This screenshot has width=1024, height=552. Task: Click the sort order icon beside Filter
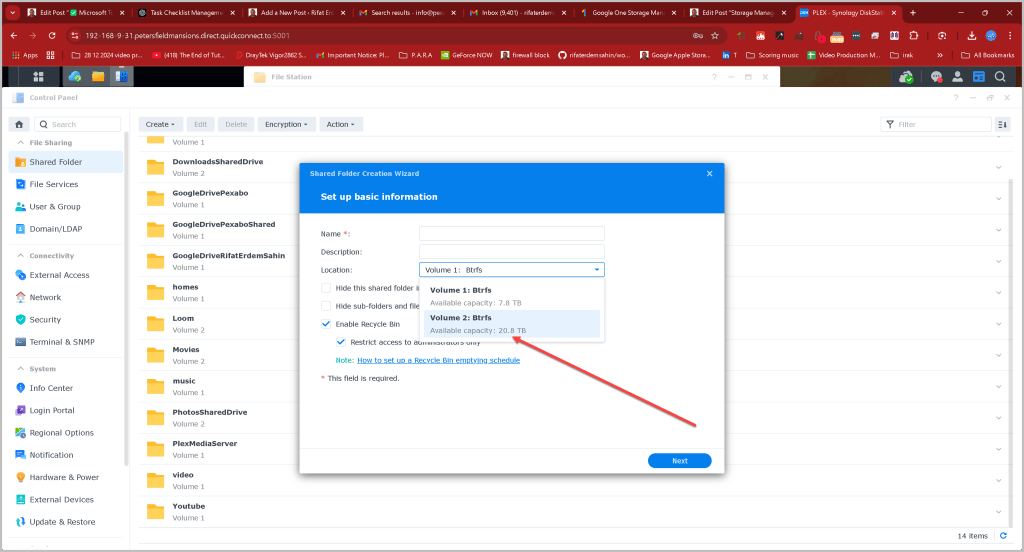coord(1002,124)
